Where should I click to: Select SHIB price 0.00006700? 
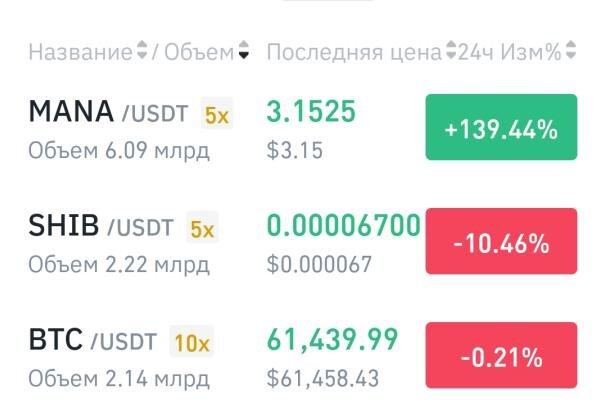pyautogui.click(x=344, y=225)
